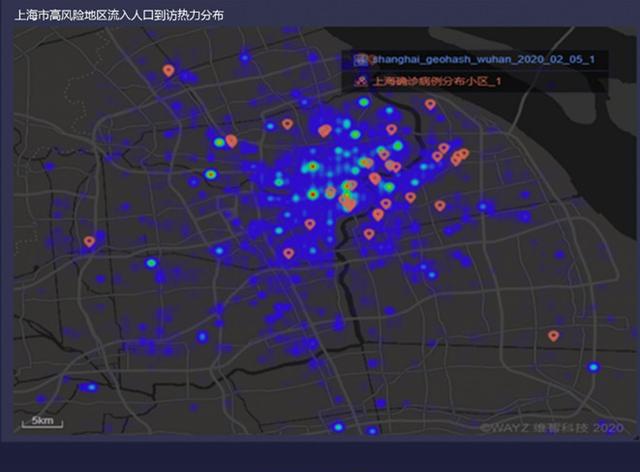Select the westernmost orange case marker

pos(89,241)
